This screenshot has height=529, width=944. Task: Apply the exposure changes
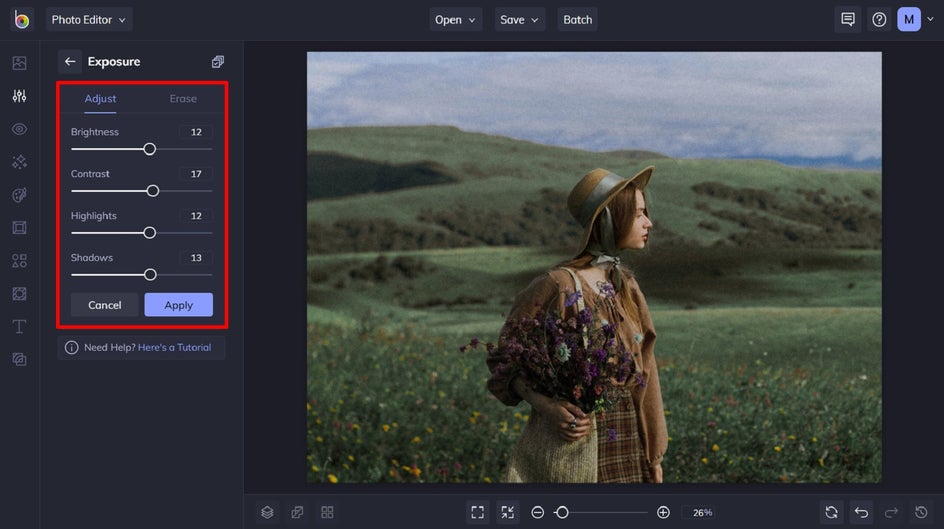click(179, 305)
